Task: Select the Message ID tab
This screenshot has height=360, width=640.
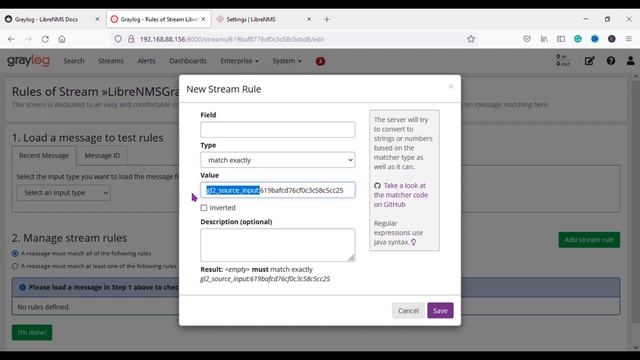Action: pyautogui.click(x=102, y=156)
